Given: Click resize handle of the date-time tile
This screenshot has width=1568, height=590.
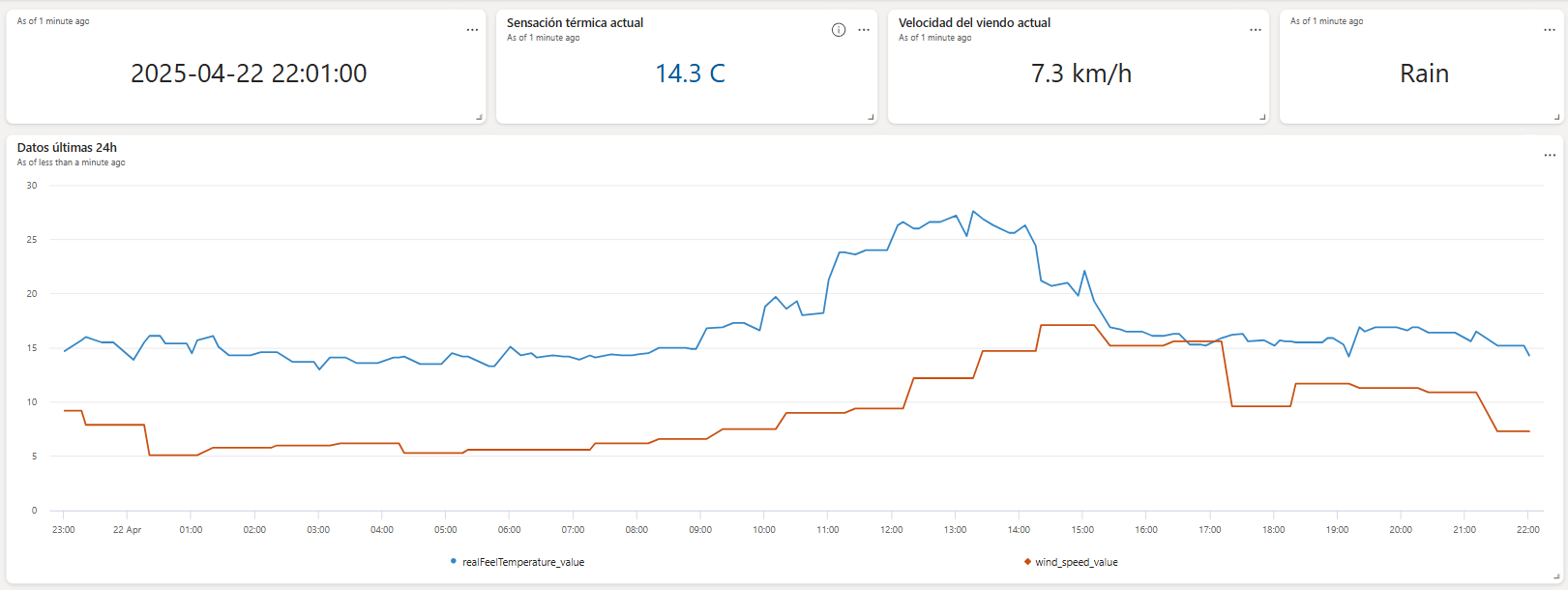Looking at the screenshot, I should click(479, 117).
